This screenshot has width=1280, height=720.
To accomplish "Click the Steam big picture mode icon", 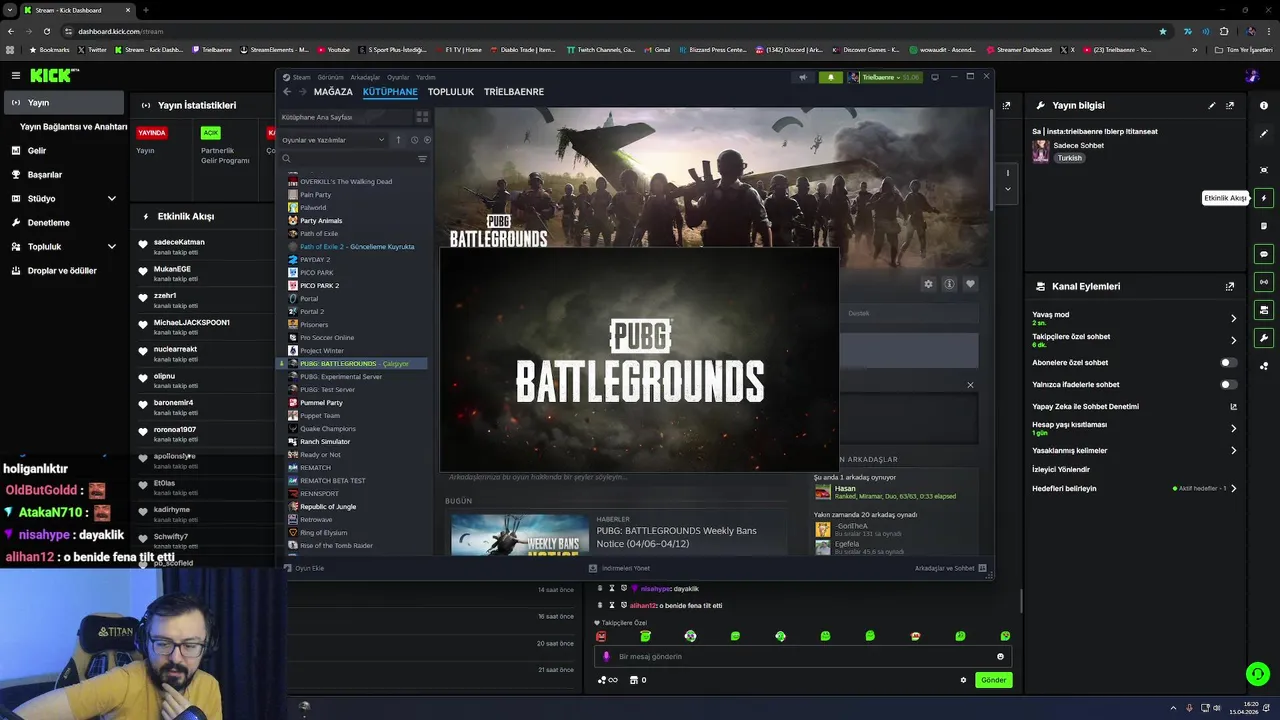I will coord(935,77).
